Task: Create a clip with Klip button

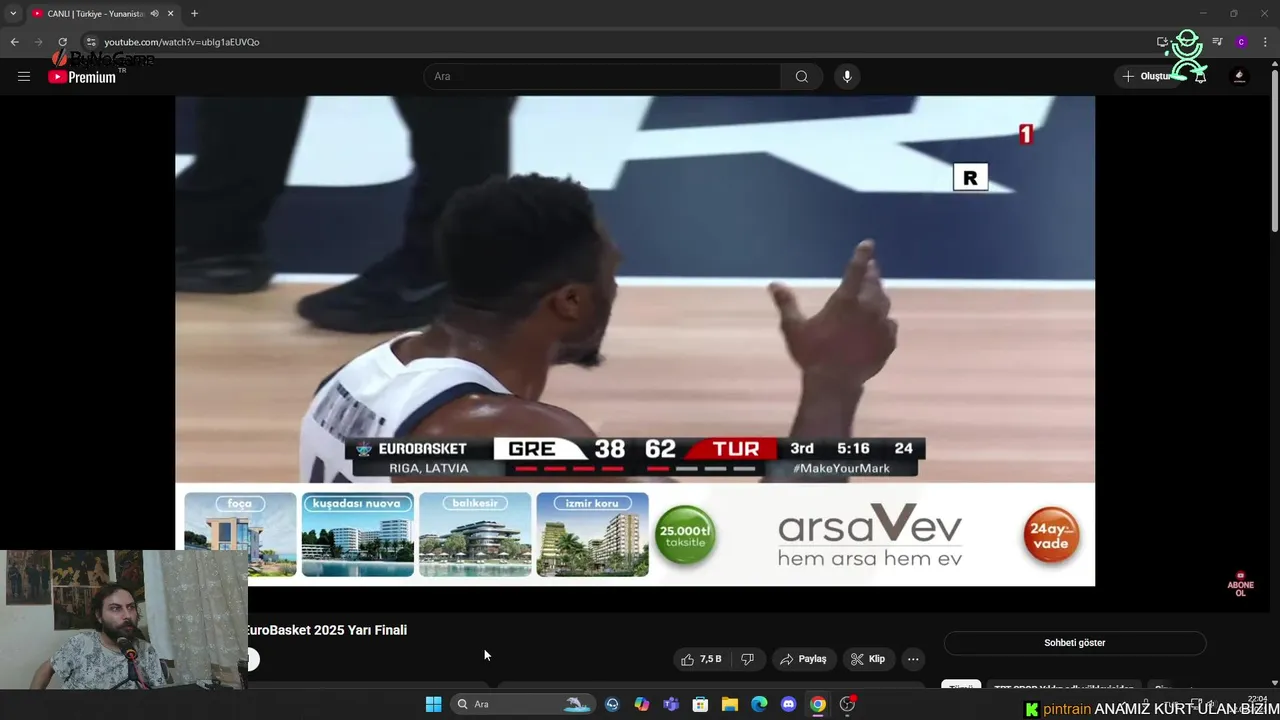Action: click(867, 659)
